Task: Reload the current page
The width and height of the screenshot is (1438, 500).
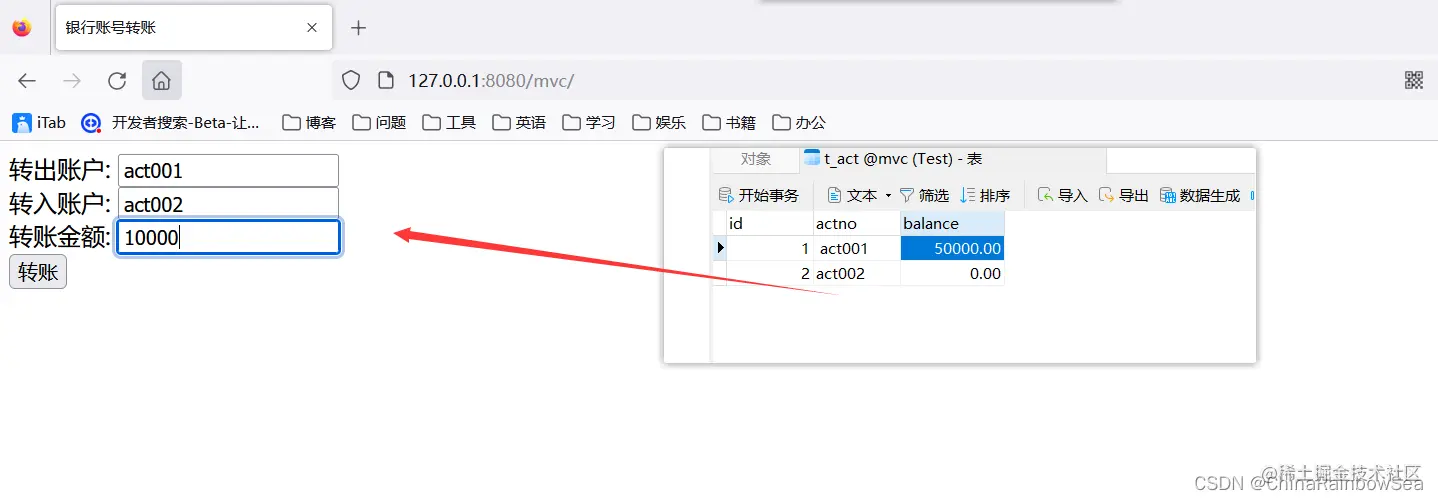Action: tap(117, 81)
